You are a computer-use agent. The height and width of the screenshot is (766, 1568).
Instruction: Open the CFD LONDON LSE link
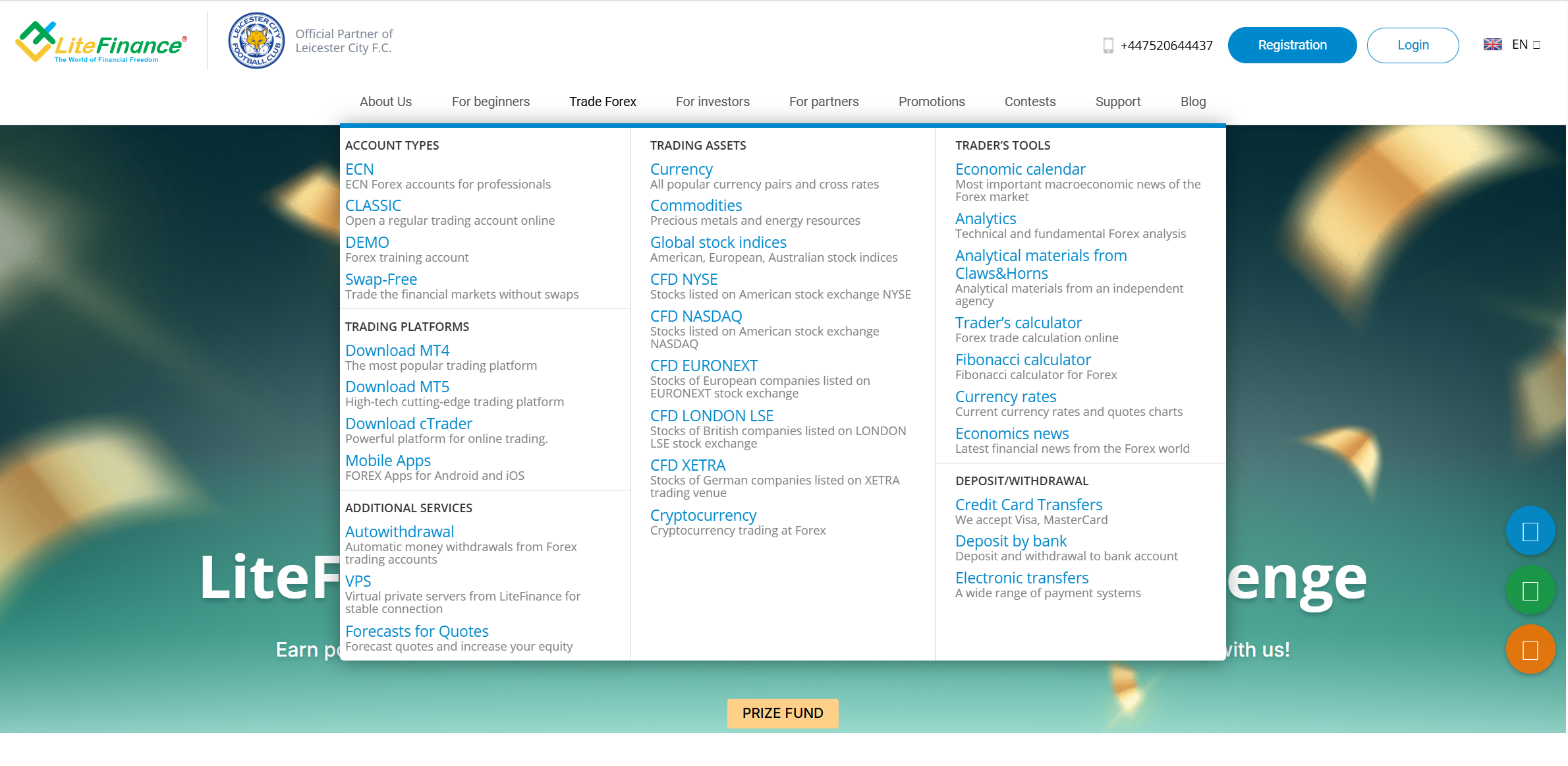tap(712, 416)
